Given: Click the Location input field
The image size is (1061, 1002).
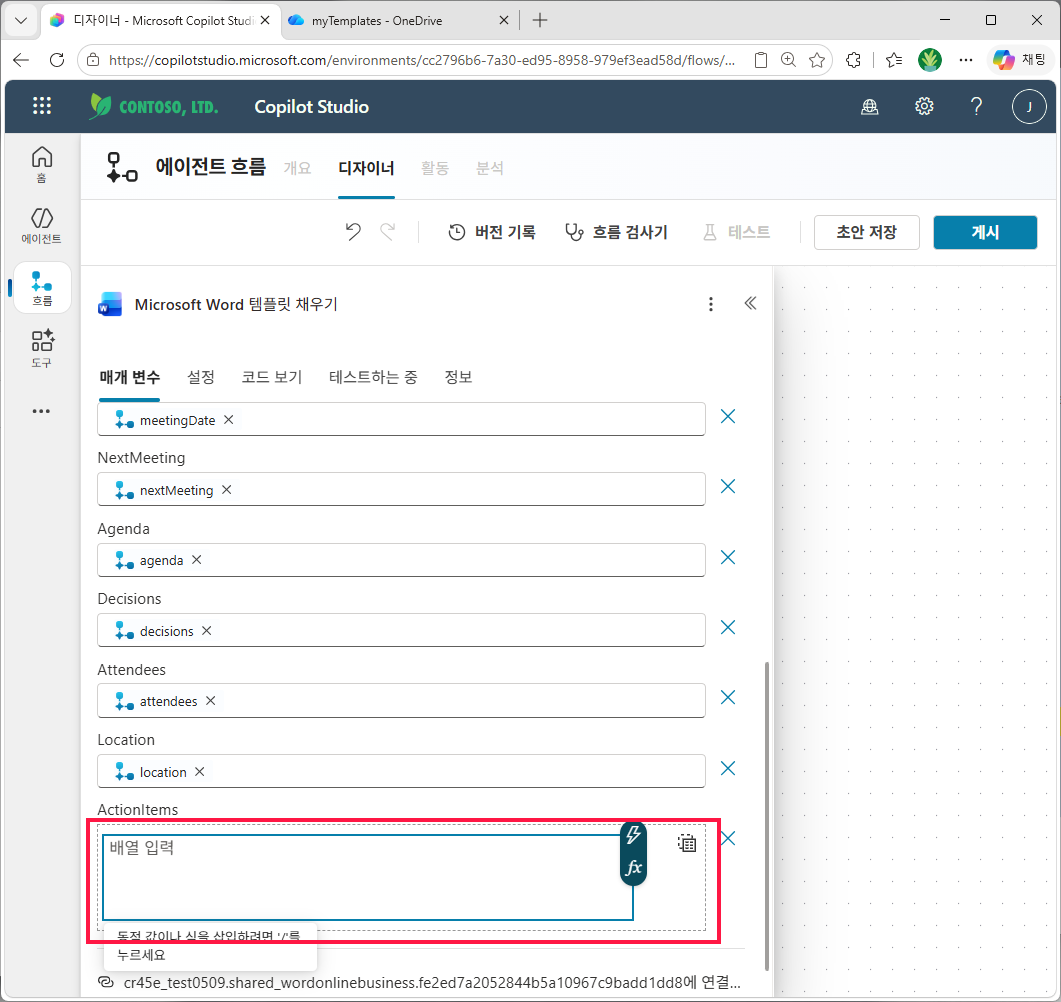Looking at the screenshot, I should click(x=401, y=771).
